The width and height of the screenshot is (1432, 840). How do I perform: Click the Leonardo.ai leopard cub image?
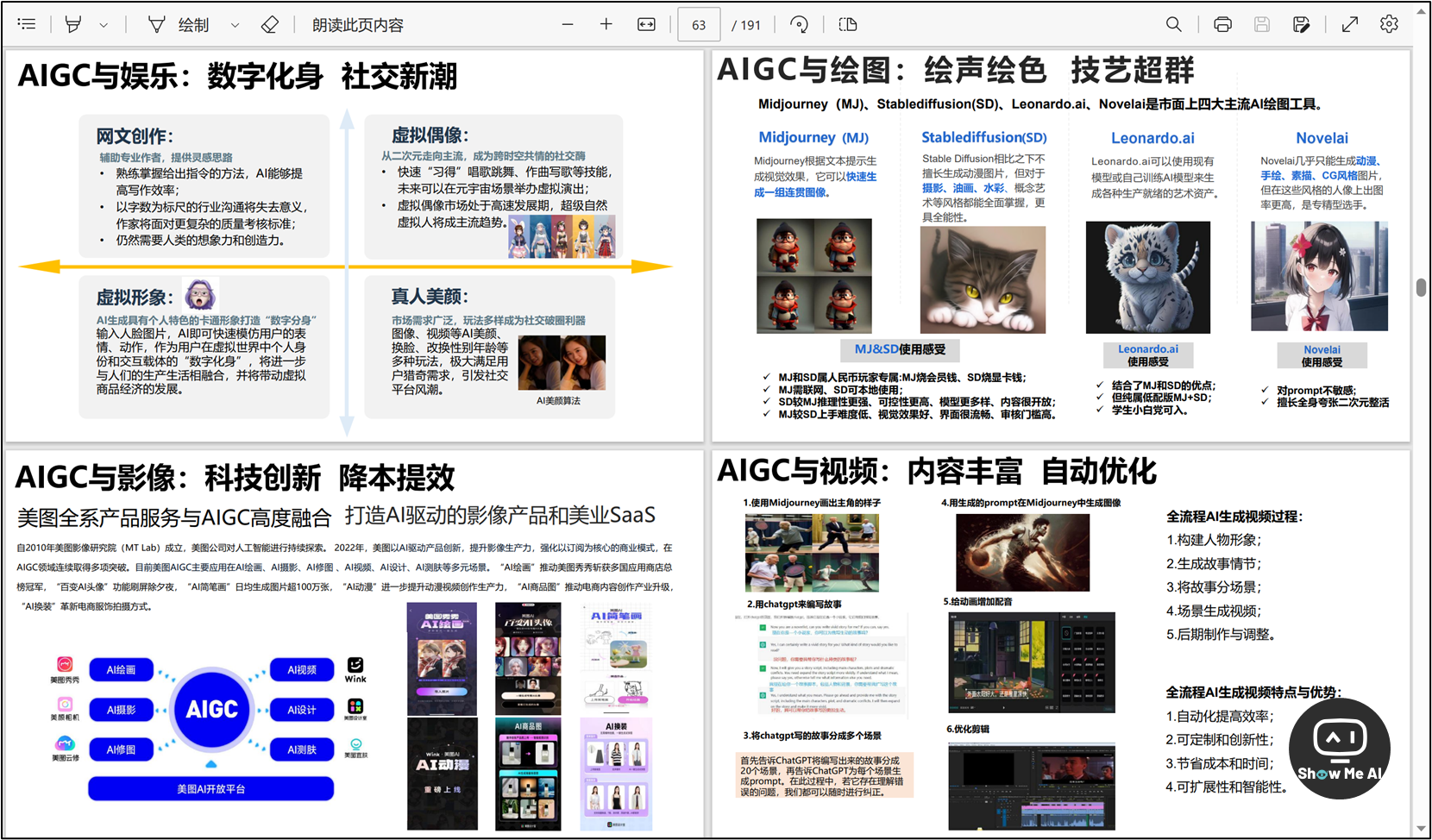point(1147,277)
